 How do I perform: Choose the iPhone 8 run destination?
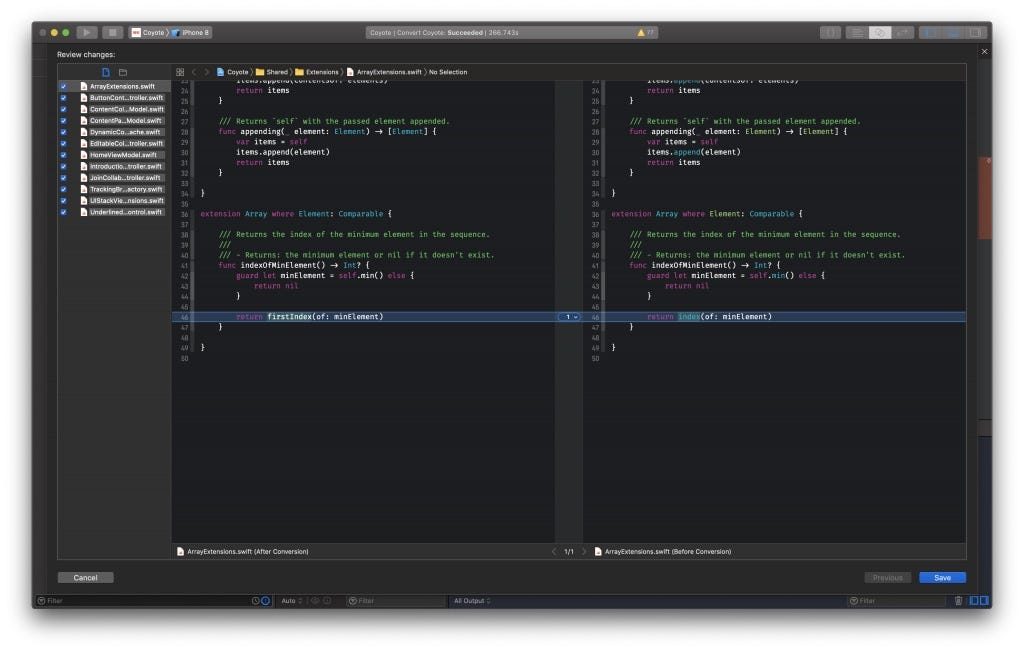191,32
